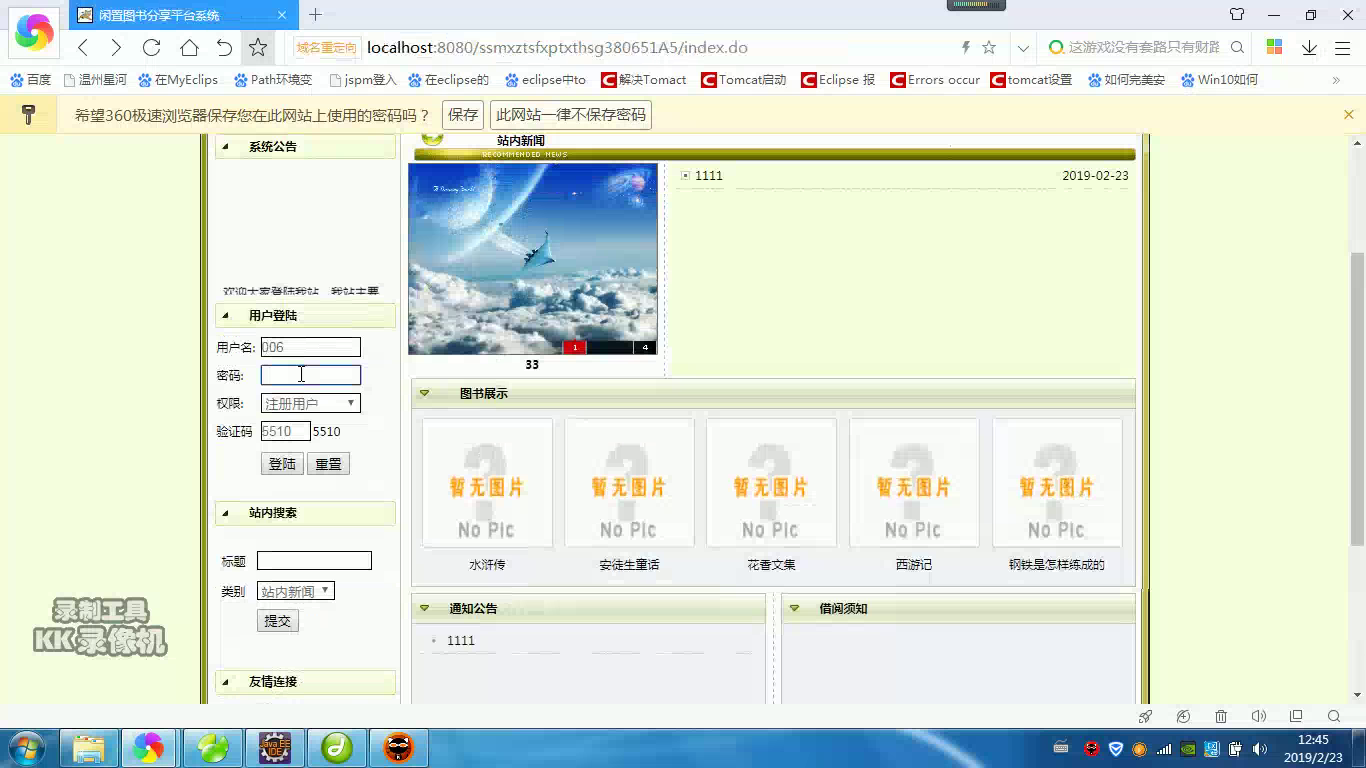The height and width of the screenshot is (768, 1366).
Task: Open the Tomcat启动 bookmark
Action: point(743,80)
